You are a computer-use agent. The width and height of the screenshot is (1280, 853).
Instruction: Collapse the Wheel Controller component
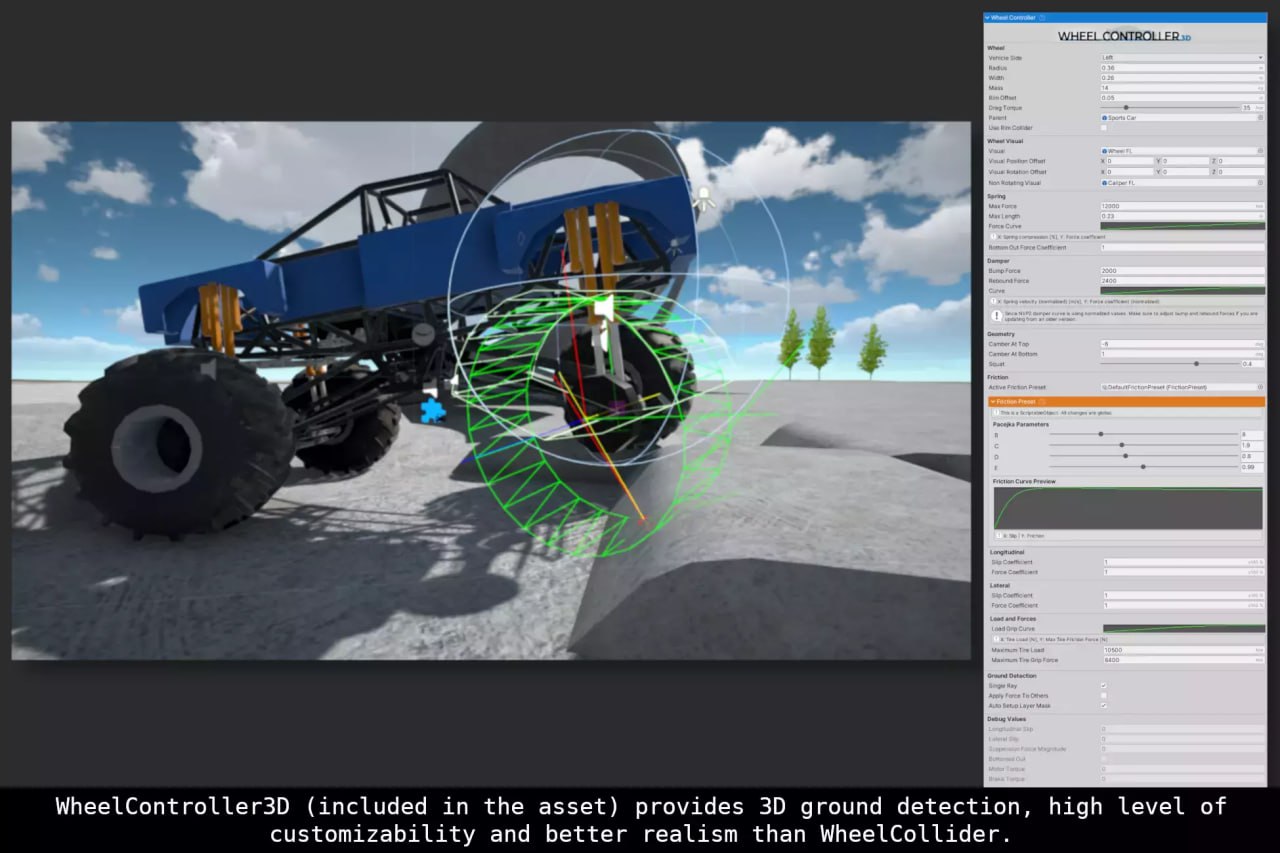[x=990, y=17]
